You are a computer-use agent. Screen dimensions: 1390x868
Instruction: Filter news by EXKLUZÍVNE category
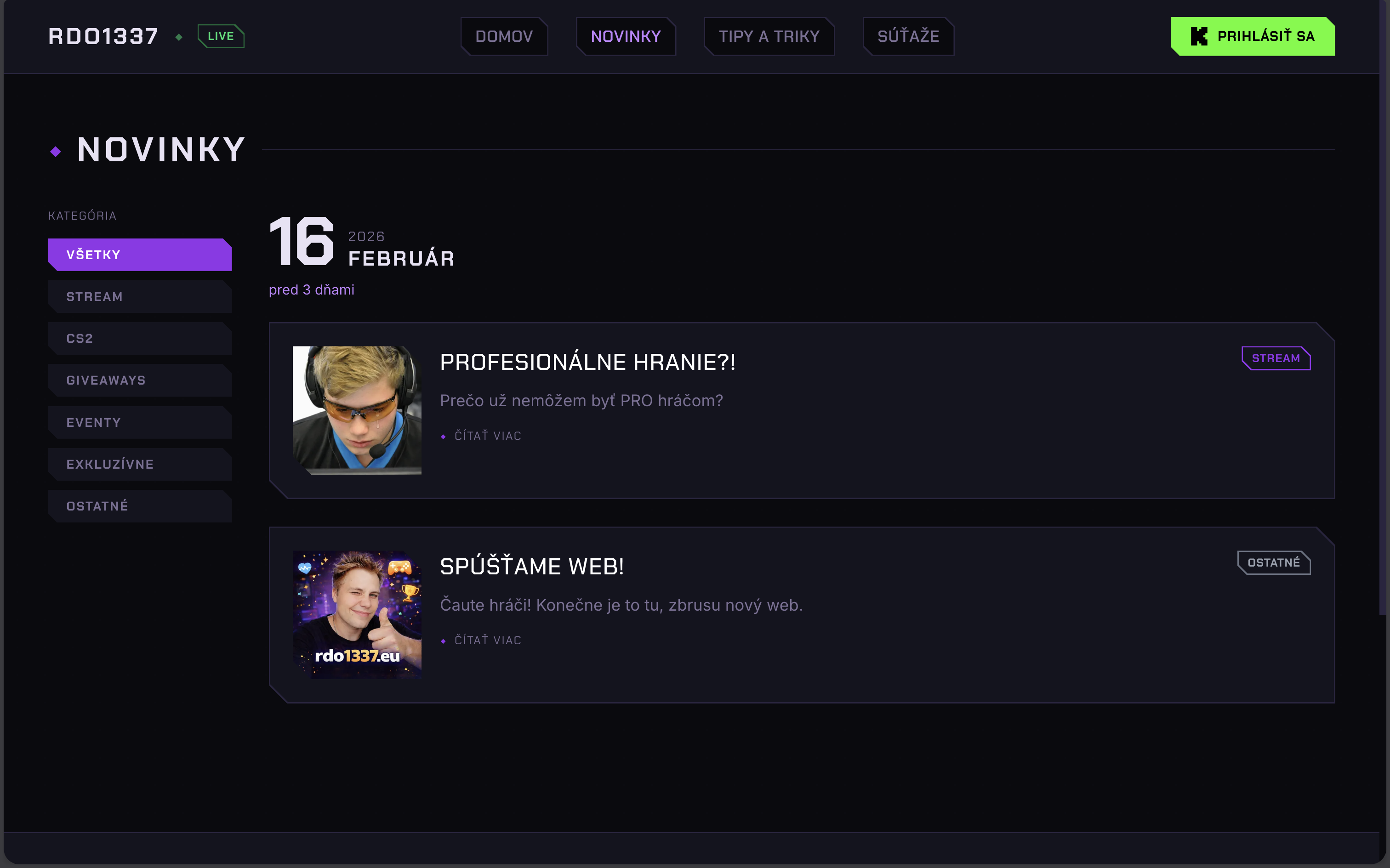[140, 464]
